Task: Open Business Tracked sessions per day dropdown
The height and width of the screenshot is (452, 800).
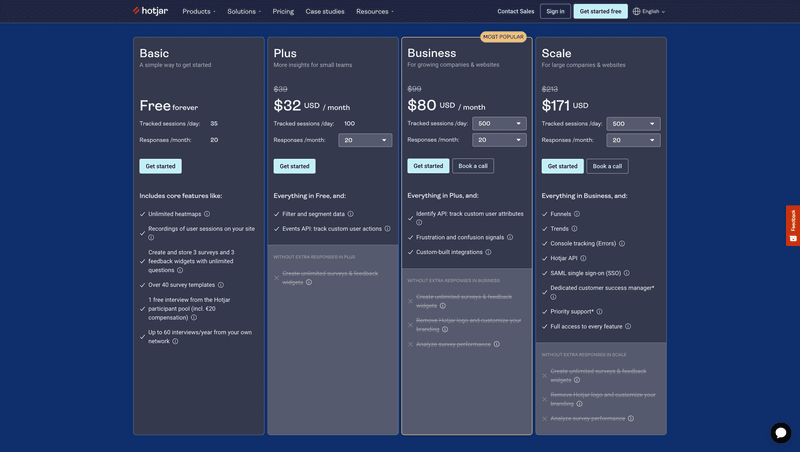Action: point(499,124)
